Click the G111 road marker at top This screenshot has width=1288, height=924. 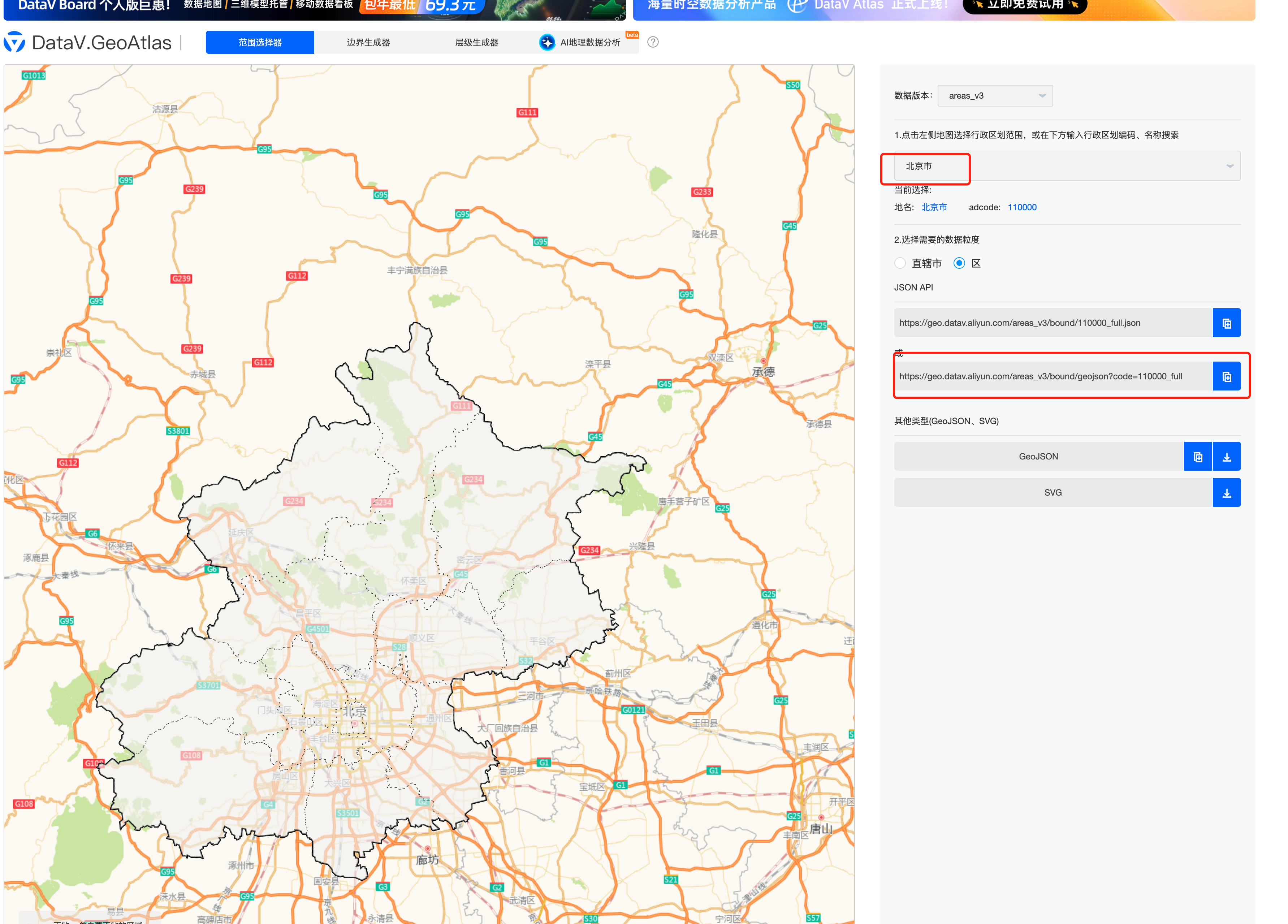point(527,112)
